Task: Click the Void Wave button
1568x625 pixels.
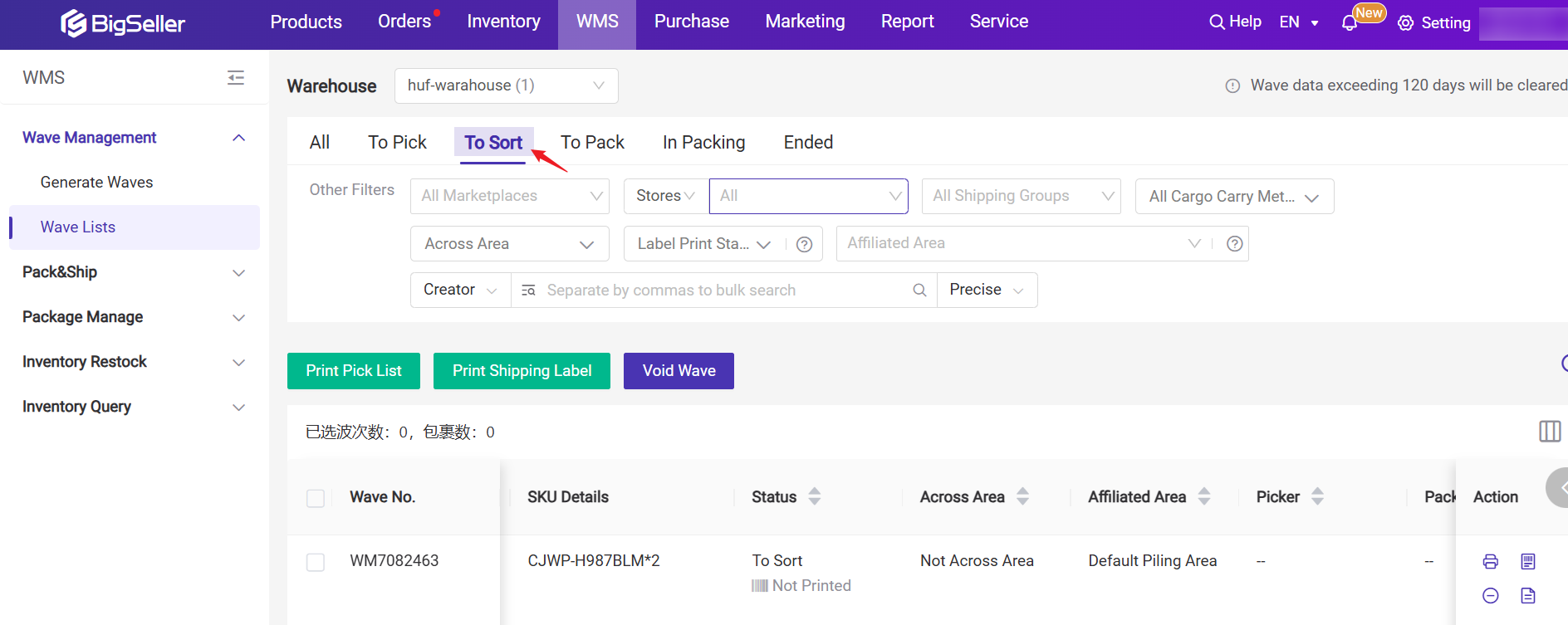Action: (x=679, y=371)
